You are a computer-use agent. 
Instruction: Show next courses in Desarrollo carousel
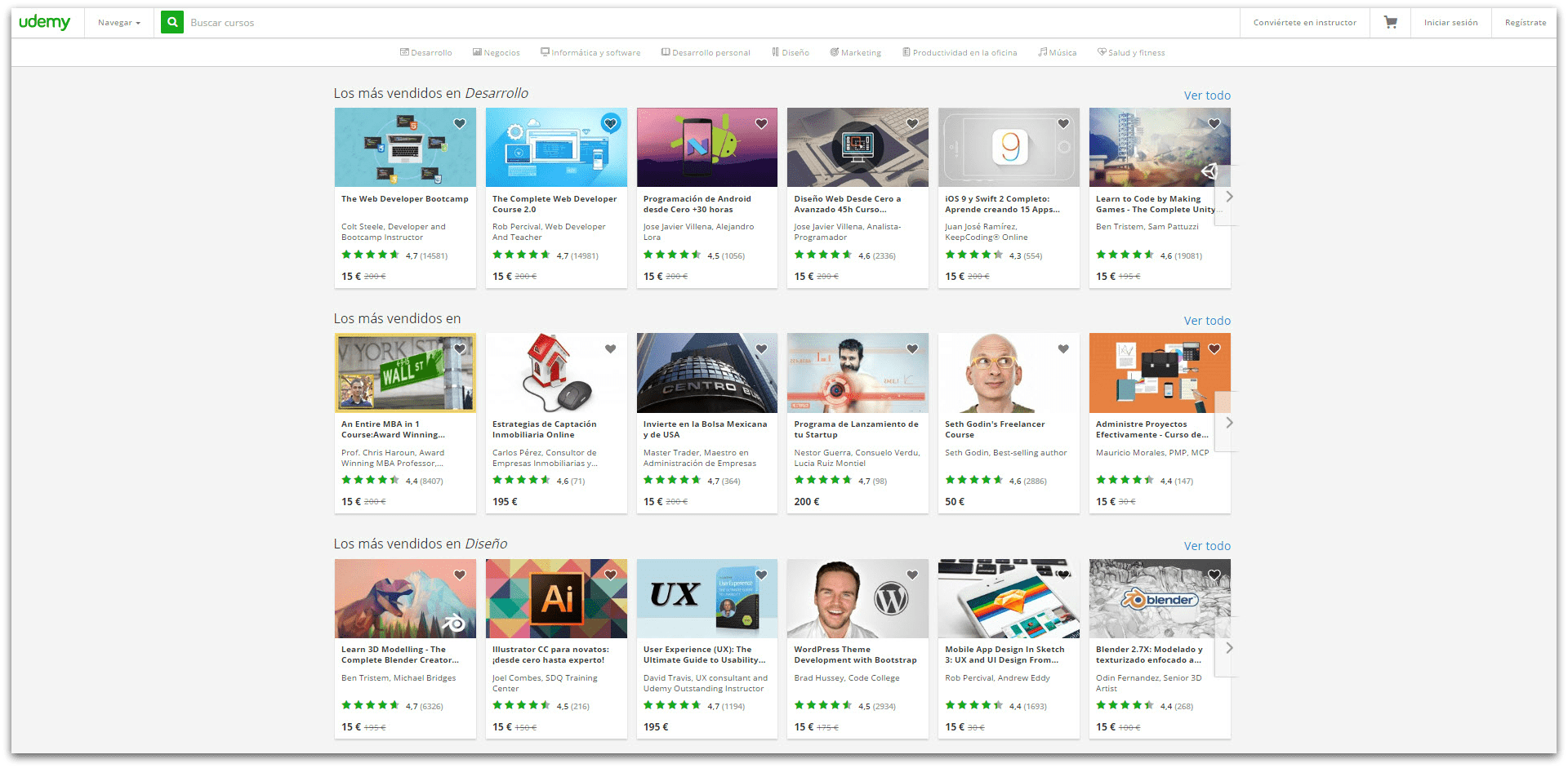1227,196
